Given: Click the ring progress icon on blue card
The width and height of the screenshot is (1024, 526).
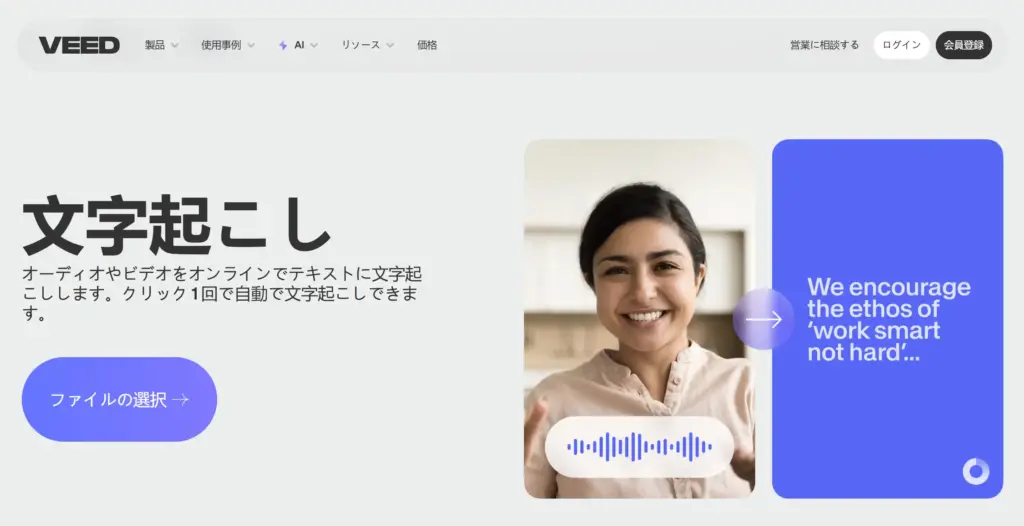Looking at the screenshot, I should tap(975, 472).
